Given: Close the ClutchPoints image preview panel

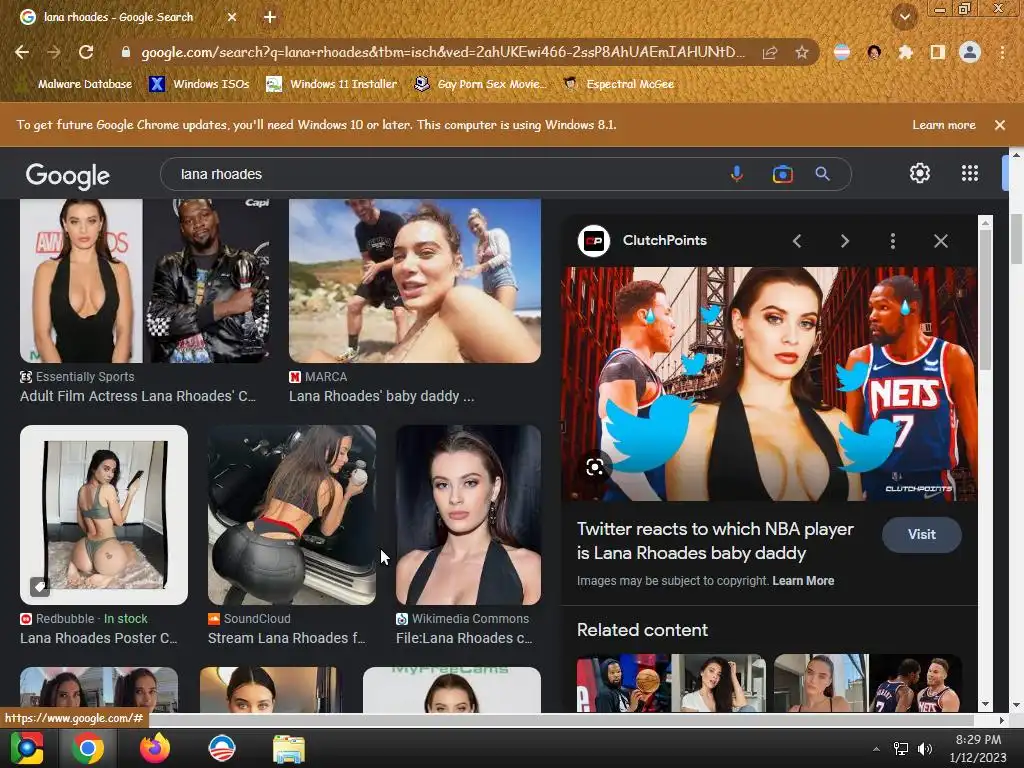Looking at the screenshot, I should pos(940,241).
